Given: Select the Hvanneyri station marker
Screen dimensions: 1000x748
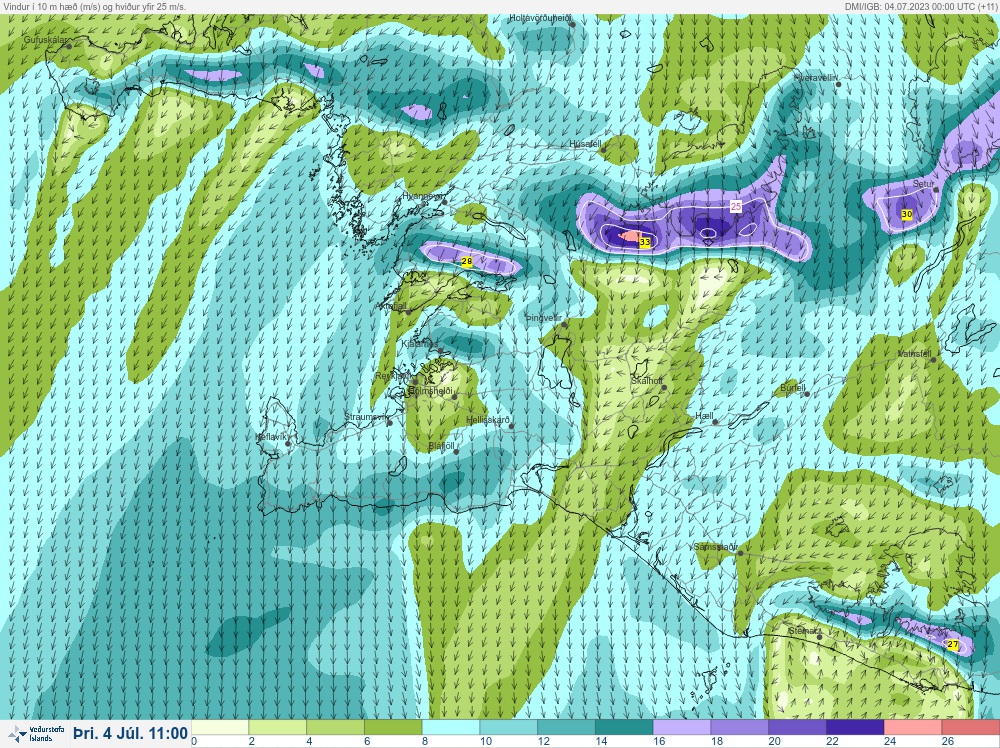Looking at the screenshot, I should coord(444,202).
